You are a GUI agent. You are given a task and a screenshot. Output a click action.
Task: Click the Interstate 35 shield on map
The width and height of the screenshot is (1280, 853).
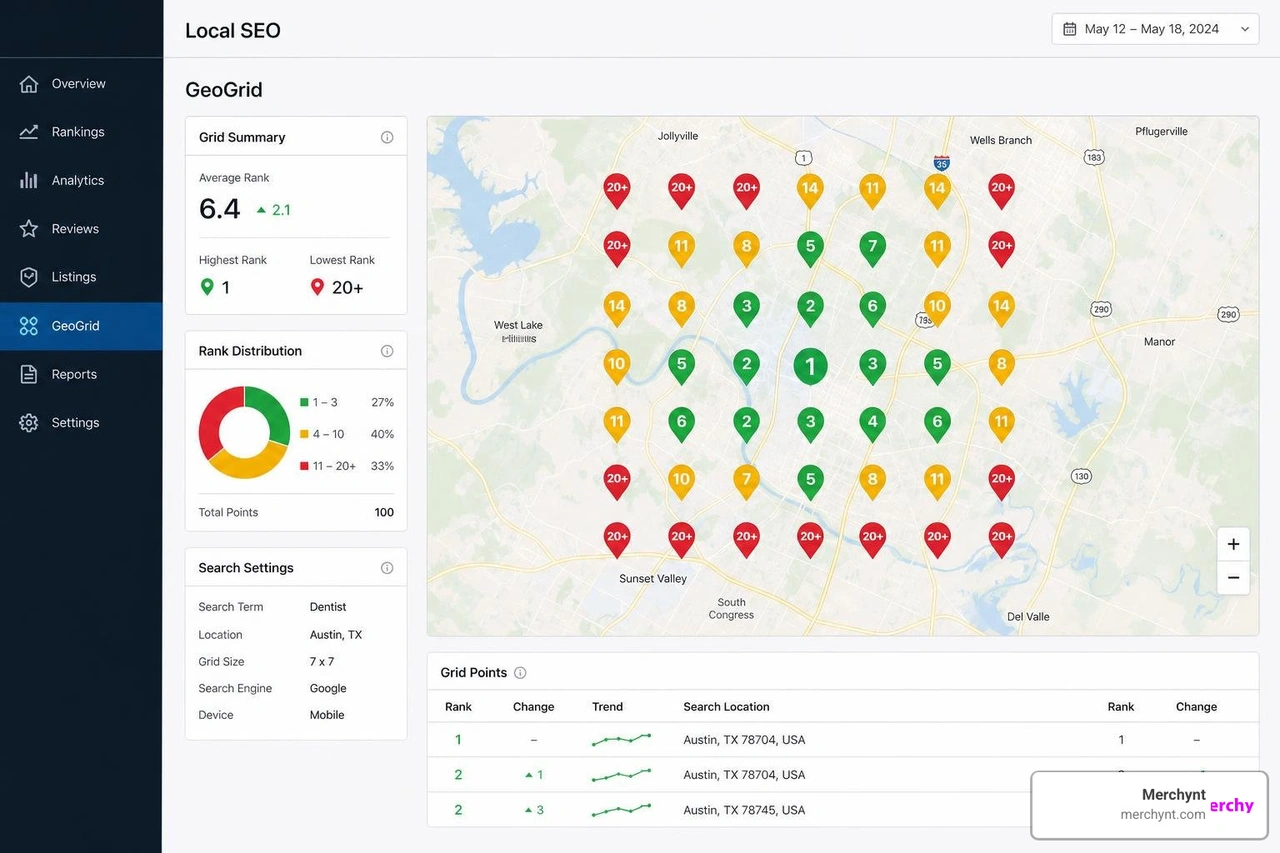(941, 162)
